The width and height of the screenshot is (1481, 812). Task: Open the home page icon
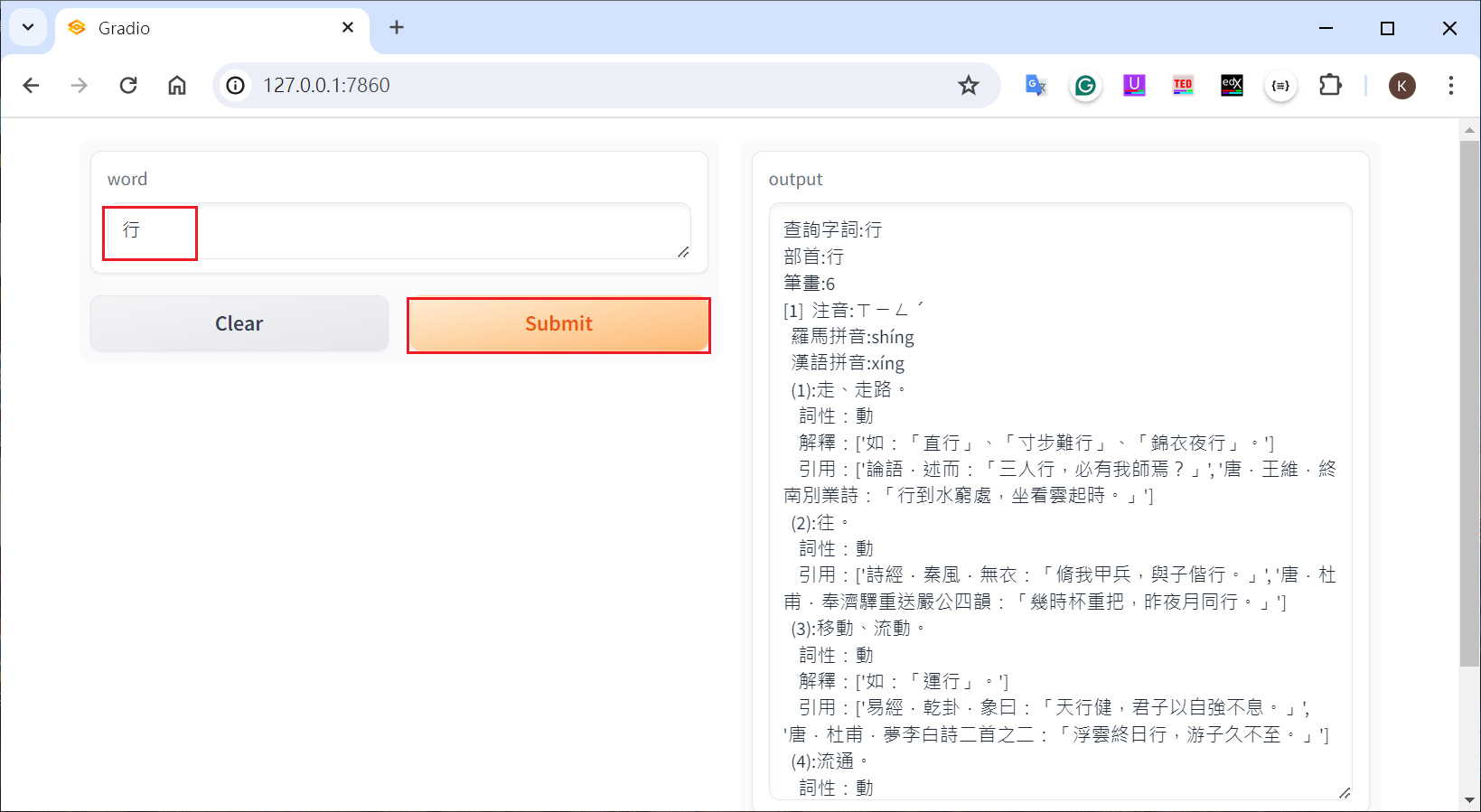click(x=177, y=85)
